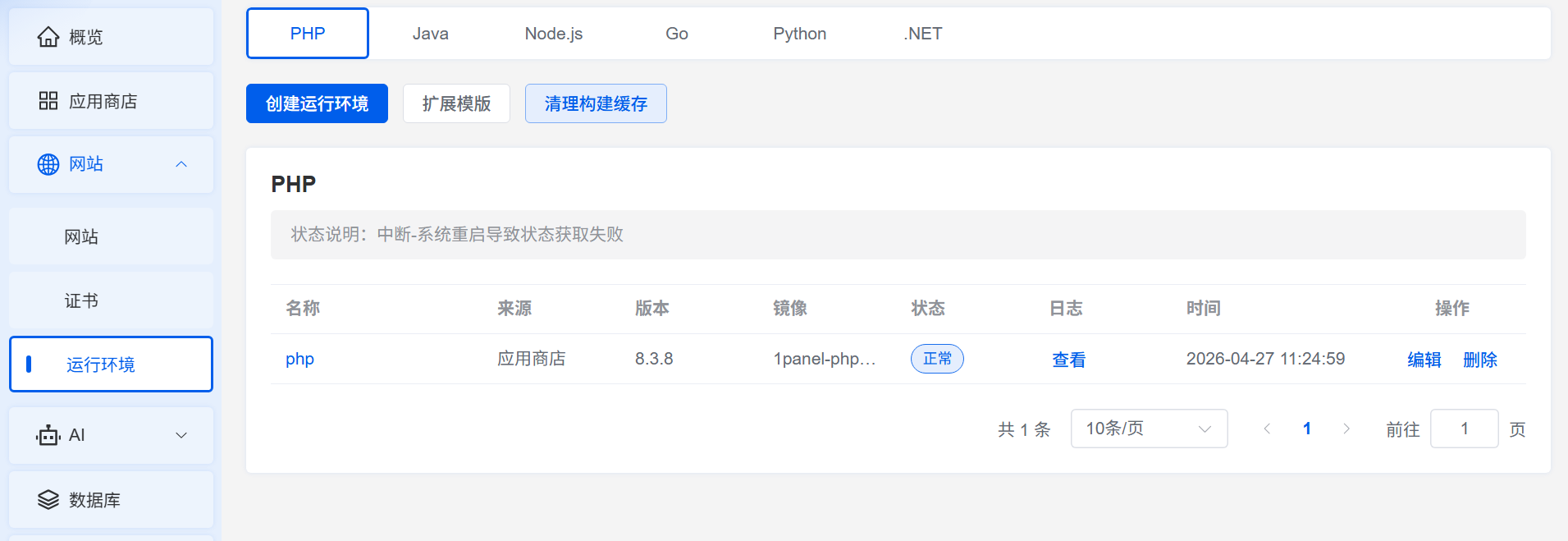
Task: Open the 扩展模版 button
Action: [x=456, y=103]
